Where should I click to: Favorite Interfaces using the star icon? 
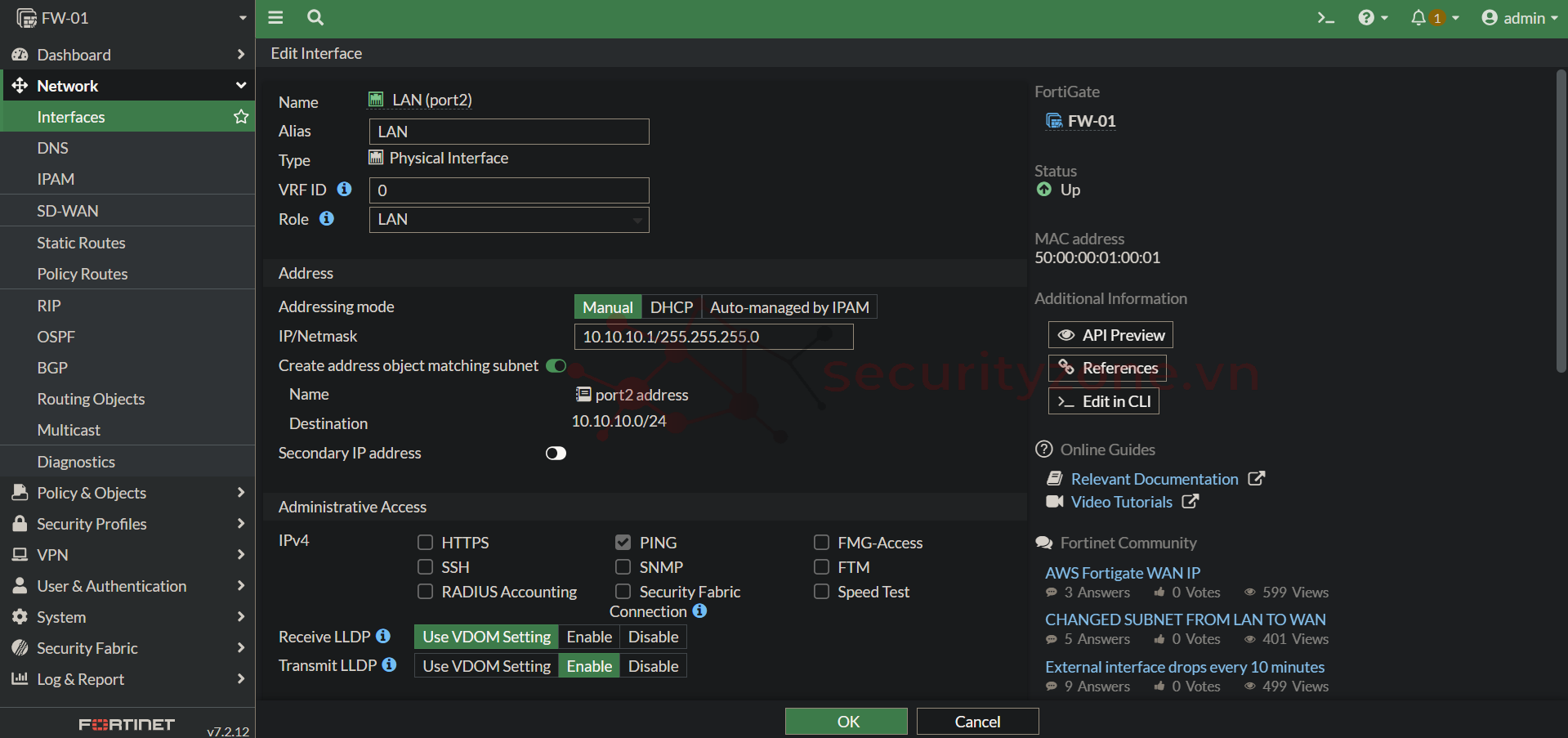(241, 117)
